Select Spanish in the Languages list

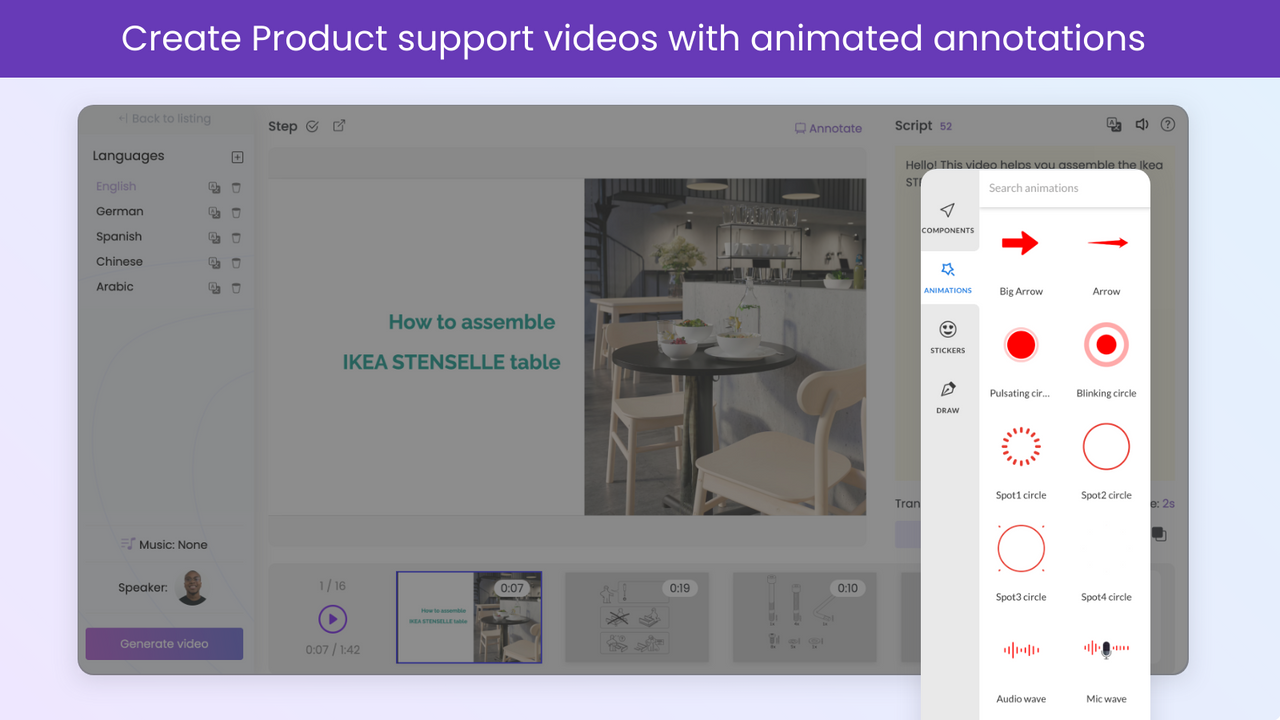click(x=119, y=236)
